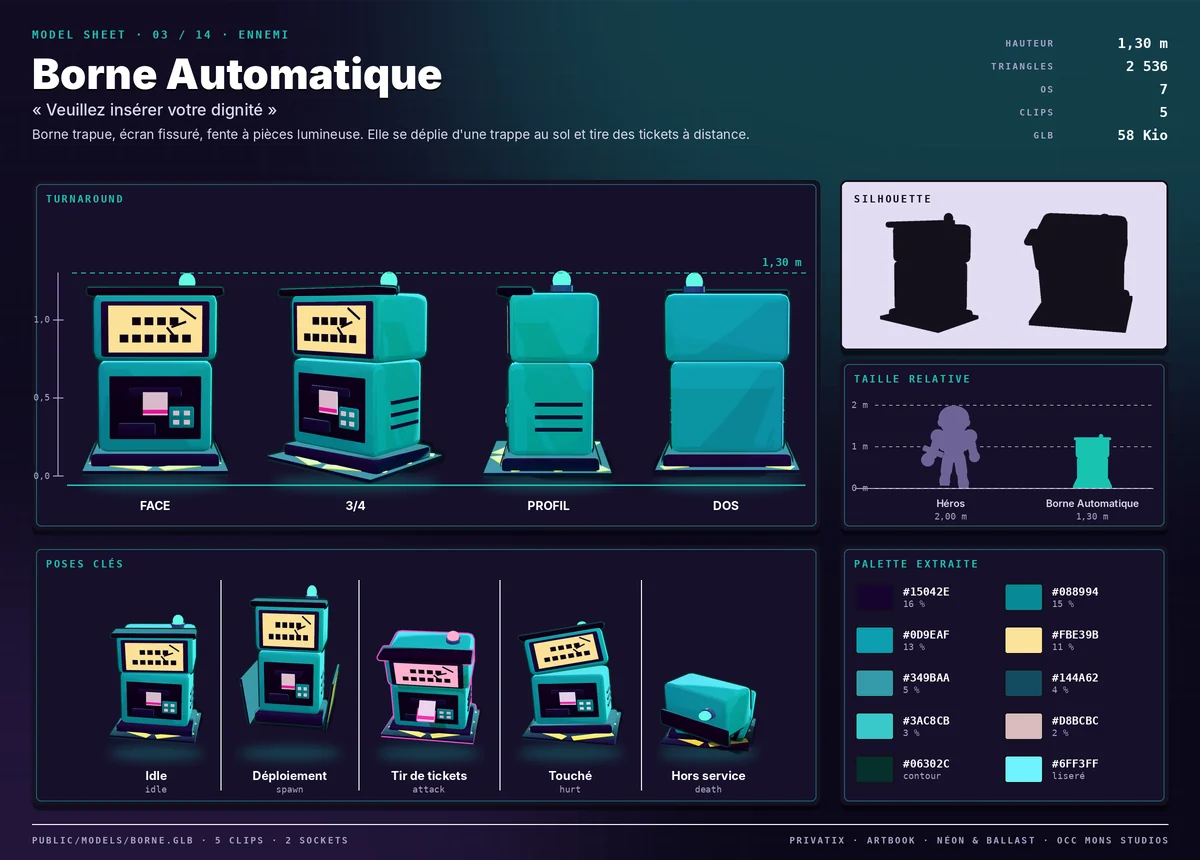Click the purple Héros figure icon
The width and height of the screenshot is (1200, 860).
(x=951, y=446)
